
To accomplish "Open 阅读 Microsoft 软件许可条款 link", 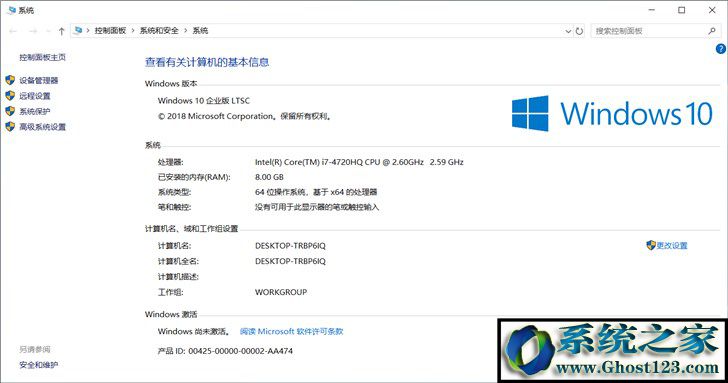I will [x=292, y=331].
